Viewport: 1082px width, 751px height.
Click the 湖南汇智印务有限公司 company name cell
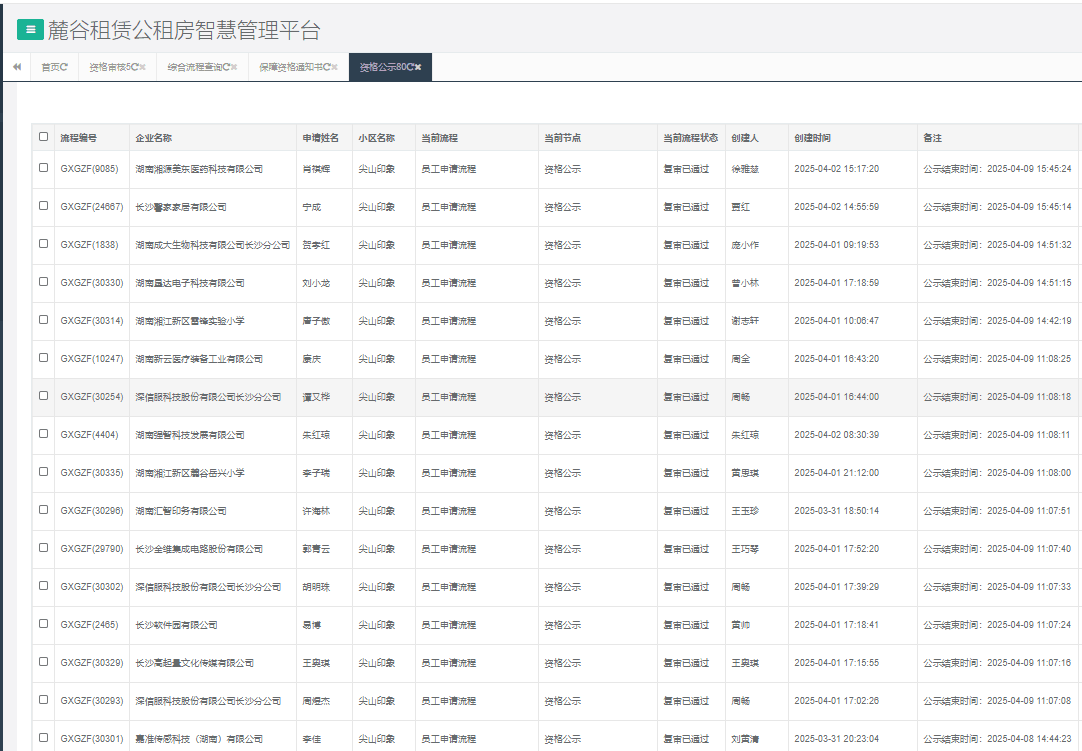click(181, 511)
